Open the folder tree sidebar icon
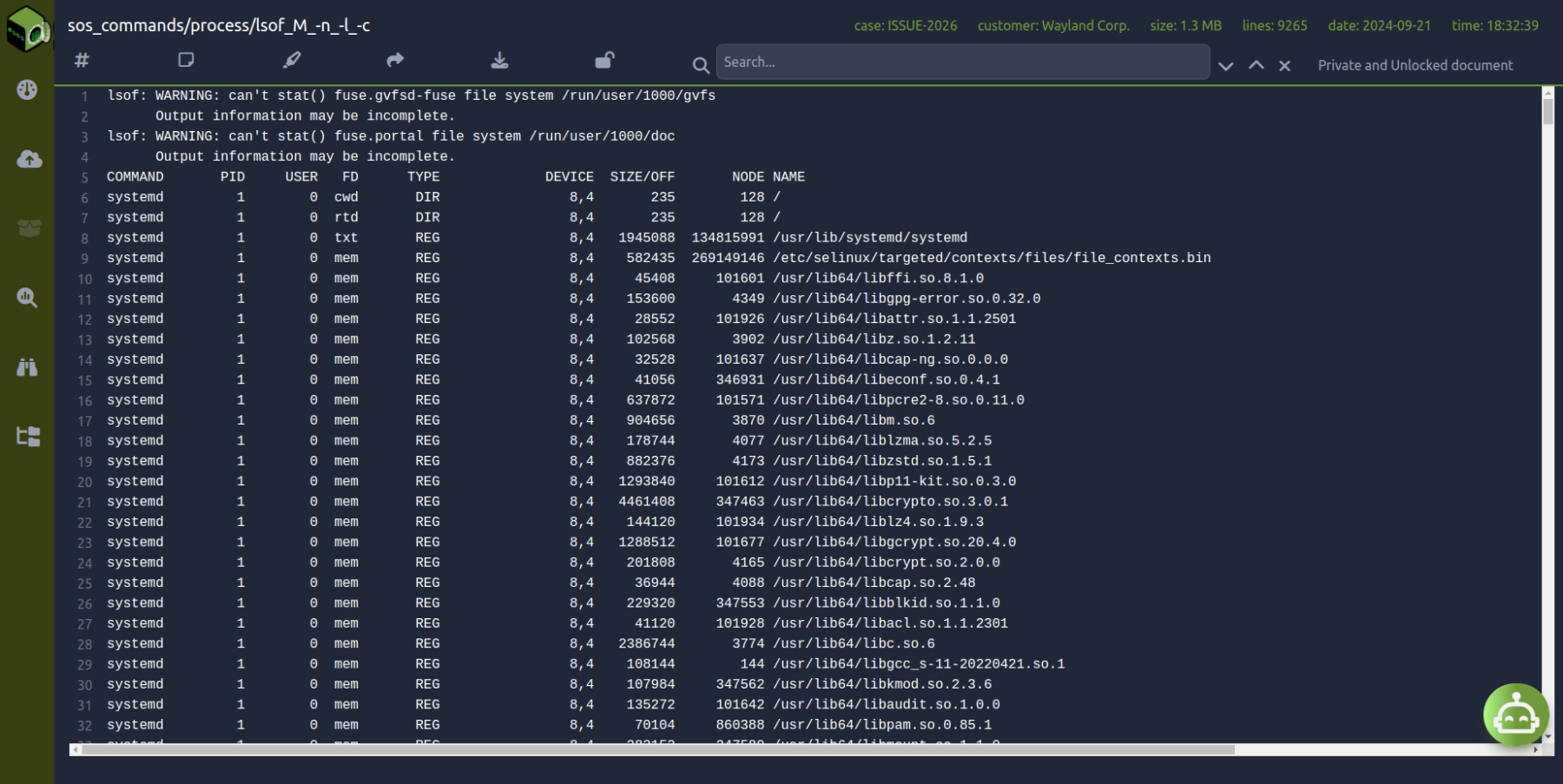Screen dimensions: 1563x784 29,436
